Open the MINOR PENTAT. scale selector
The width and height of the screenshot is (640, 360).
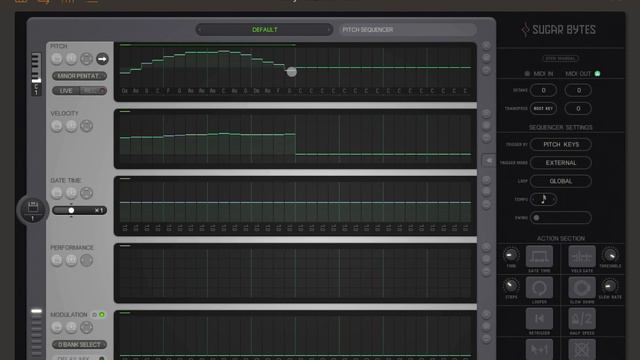pyautogui.click(x=79, y=76)
